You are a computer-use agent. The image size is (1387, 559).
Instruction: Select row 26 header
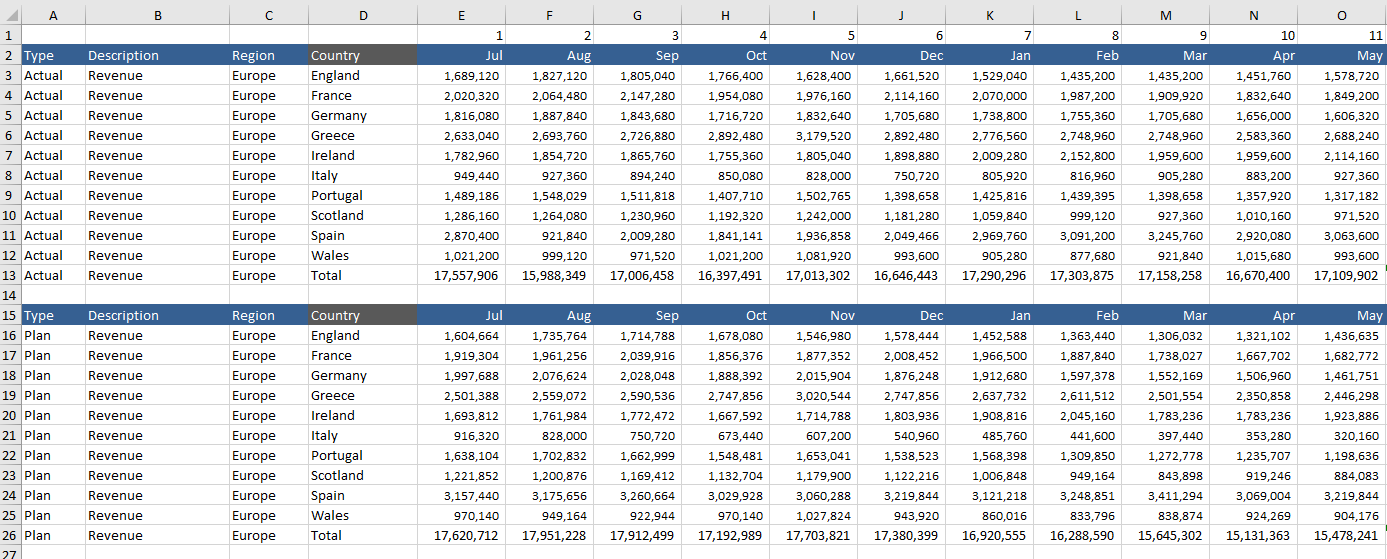point(10,536)
